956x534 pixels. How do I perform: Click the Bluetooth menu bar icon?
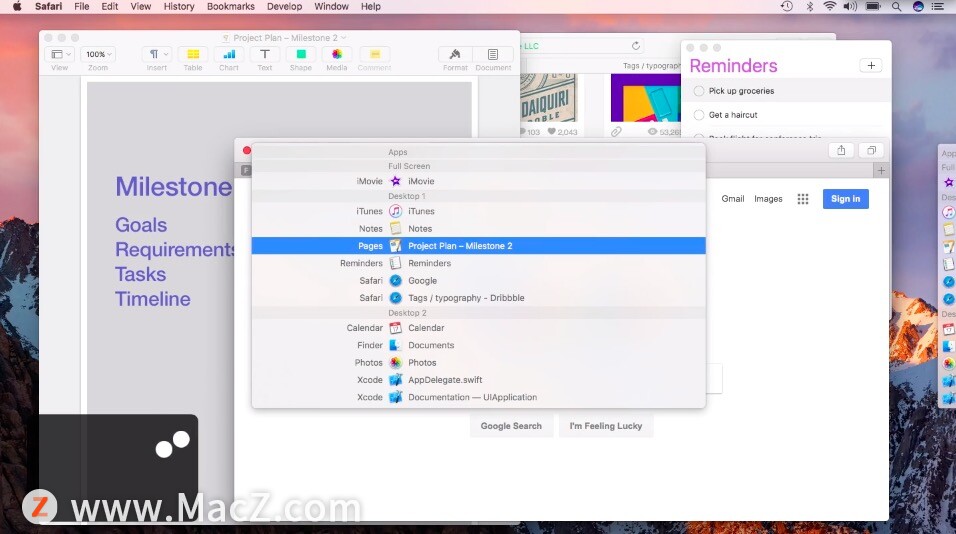click(x=810, y=6)
